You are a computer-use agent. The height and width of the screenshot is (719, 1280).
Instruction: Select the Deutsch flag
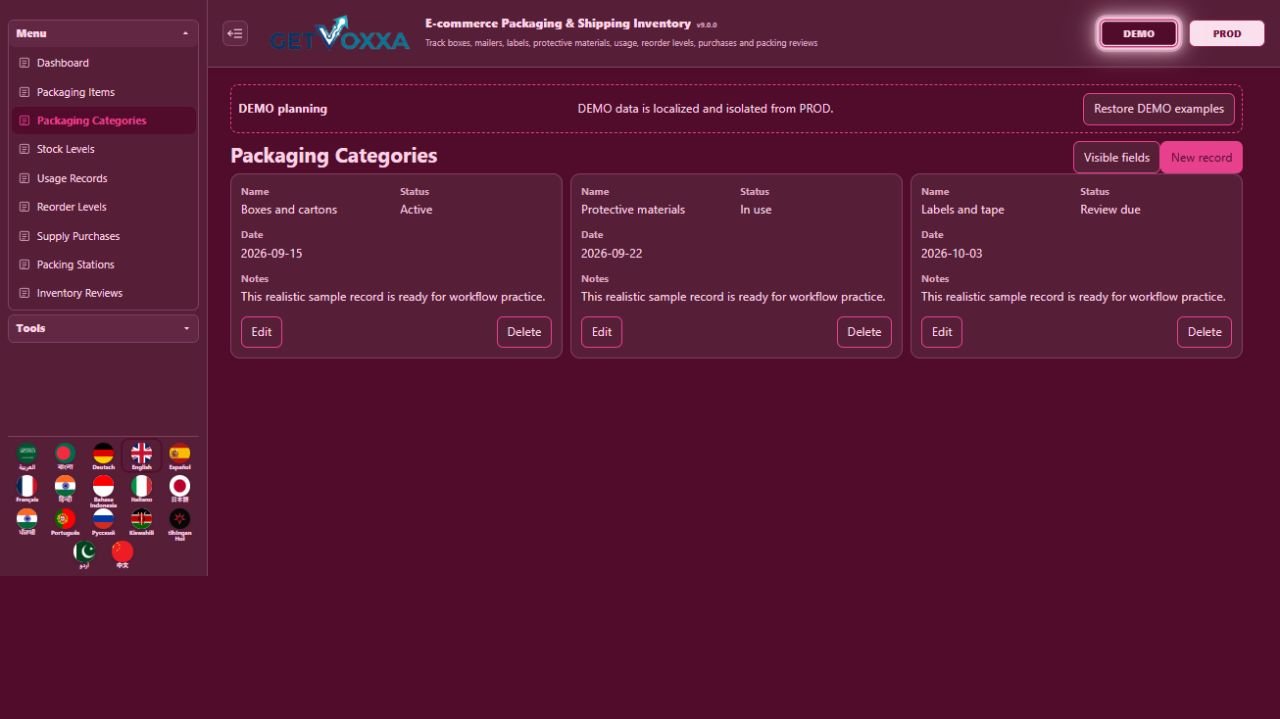pos(103,456)
